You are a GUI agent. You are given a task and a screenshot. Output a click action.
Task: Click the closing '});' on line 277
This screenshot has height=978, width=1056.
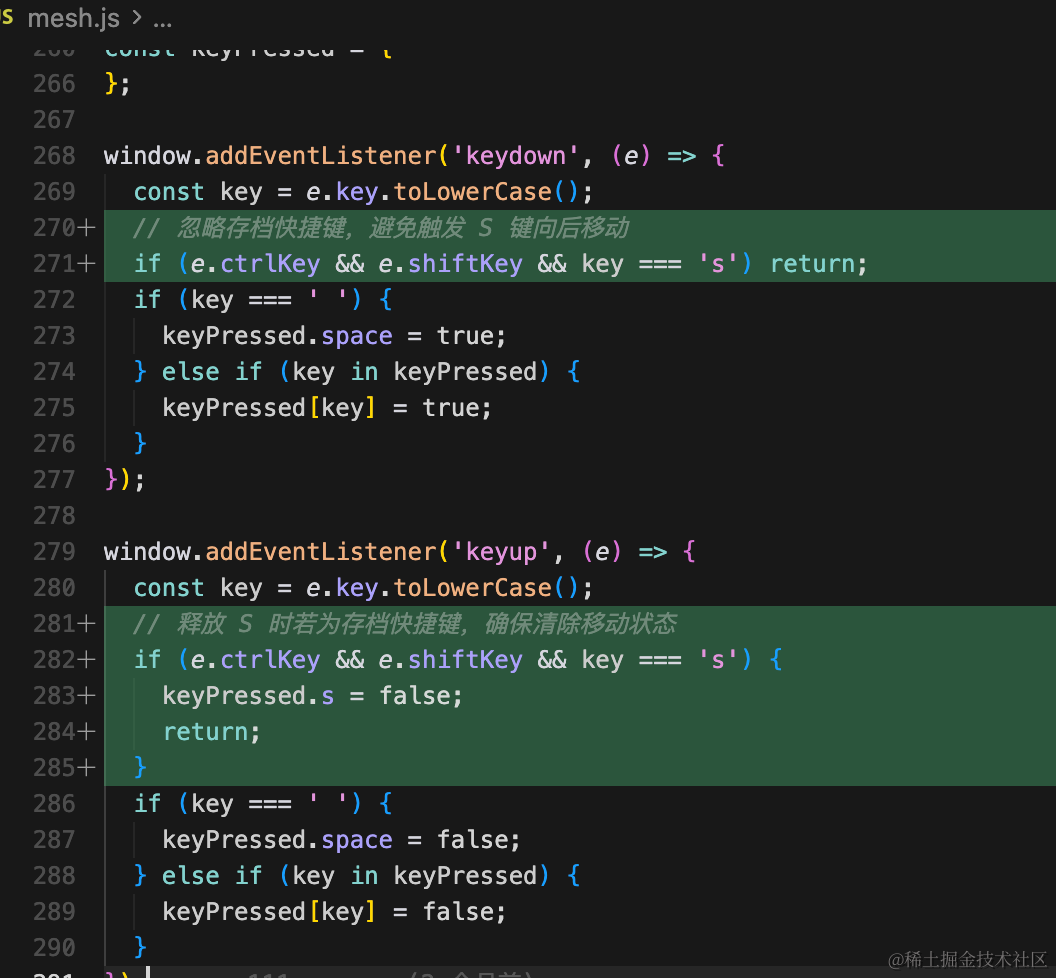click(125, 480)
